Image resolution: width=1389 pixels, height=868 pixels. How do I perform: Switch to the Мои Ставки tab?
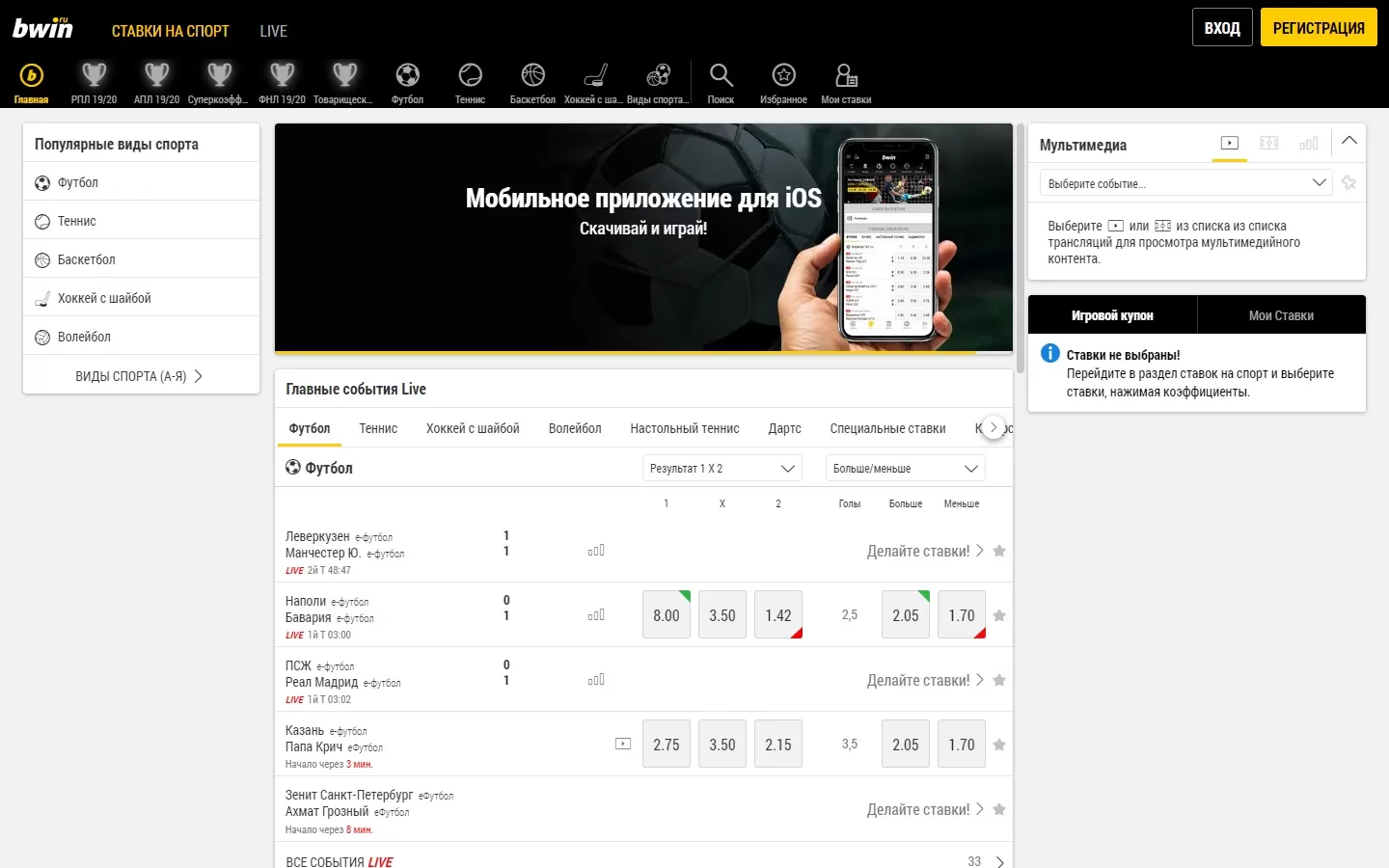[x=1281, y=315]
